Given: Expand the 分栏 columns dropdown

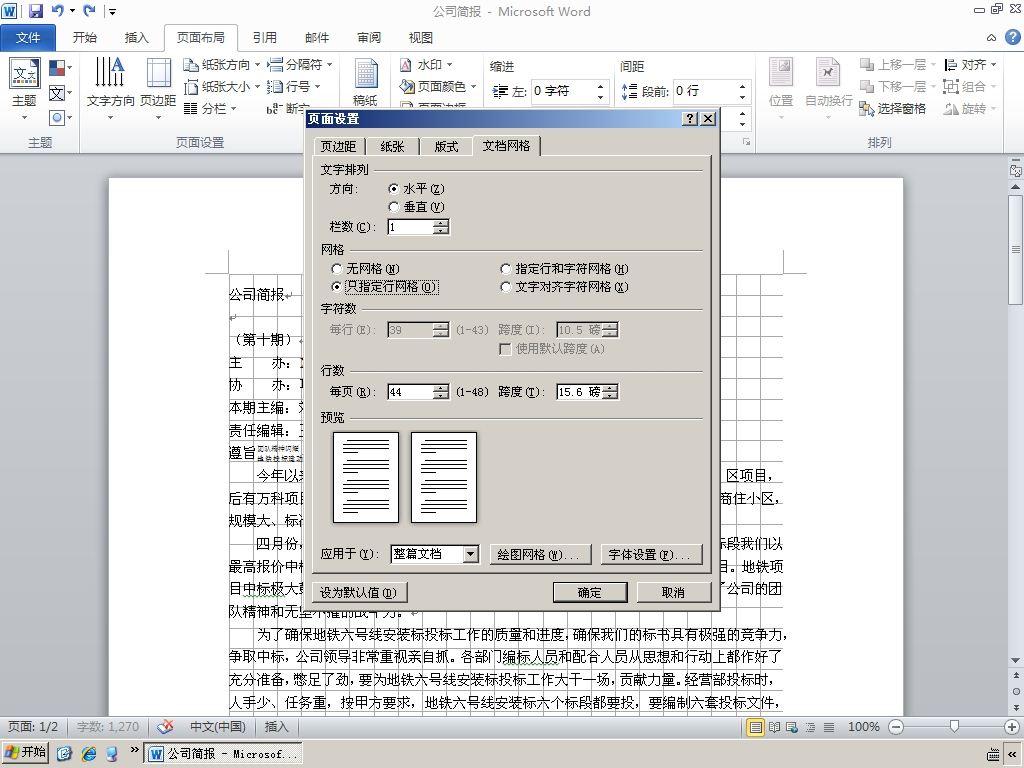Looking at the screenshot, I should pos(233,108).
